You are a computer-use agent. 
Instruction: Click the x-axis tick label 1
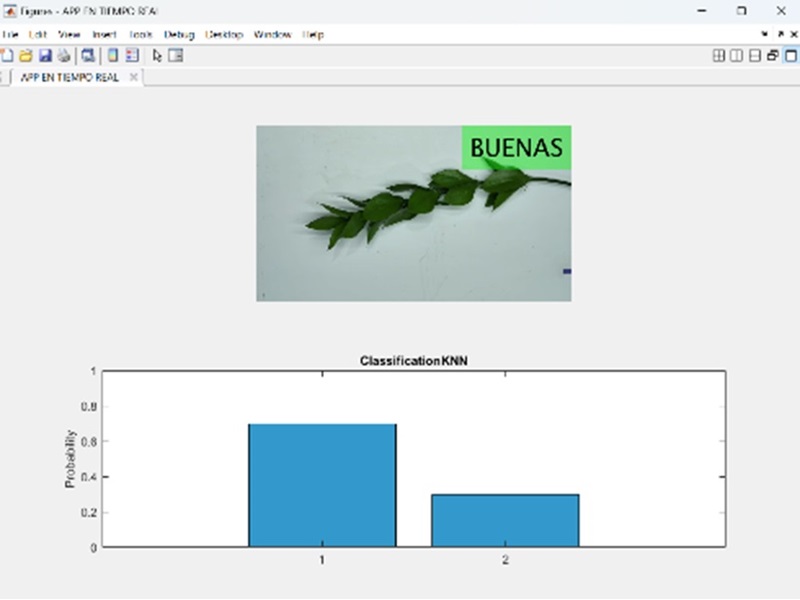(322, 560)
